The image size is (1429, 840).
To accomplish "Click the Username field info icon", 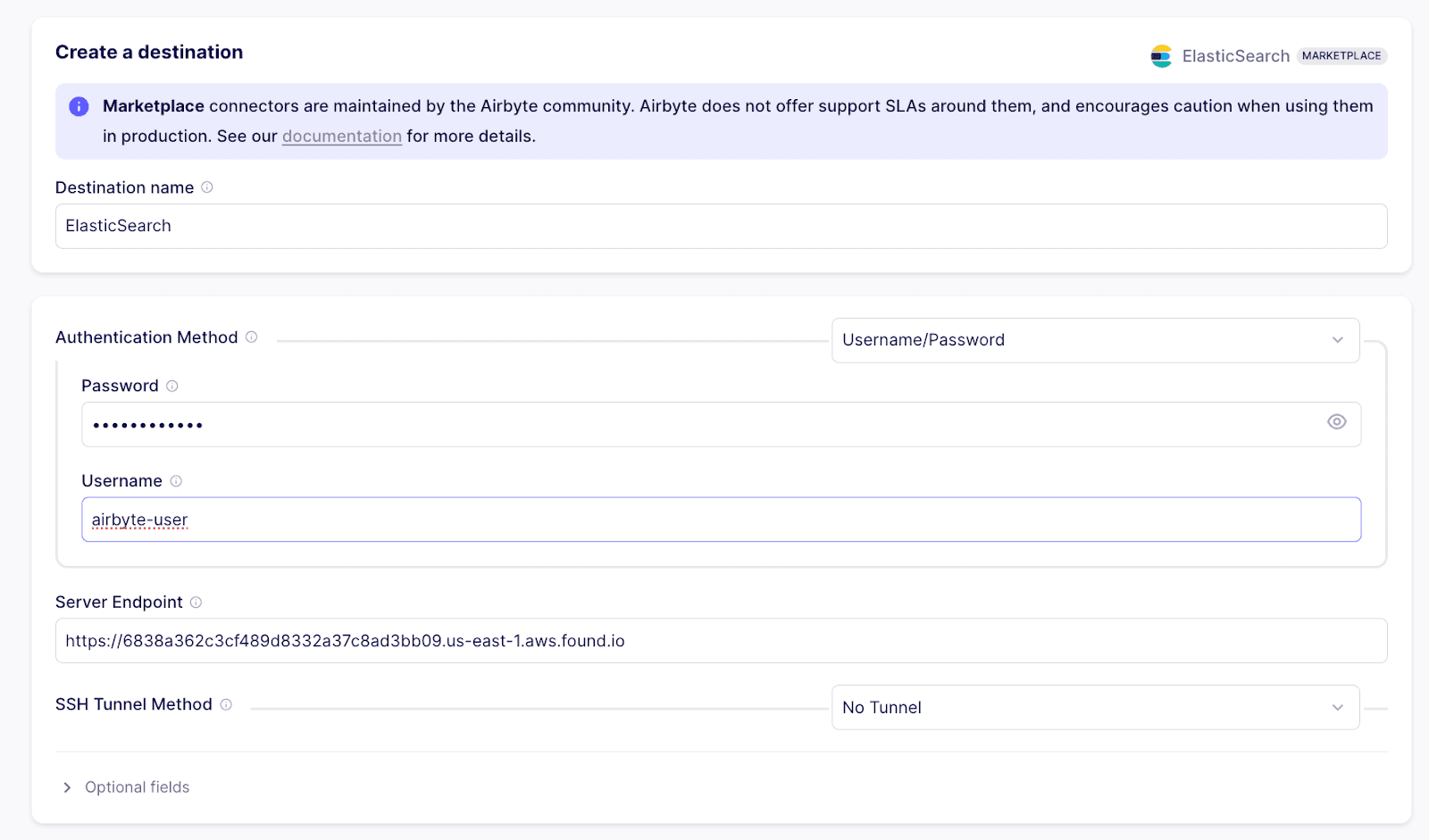I will point(177,480).
